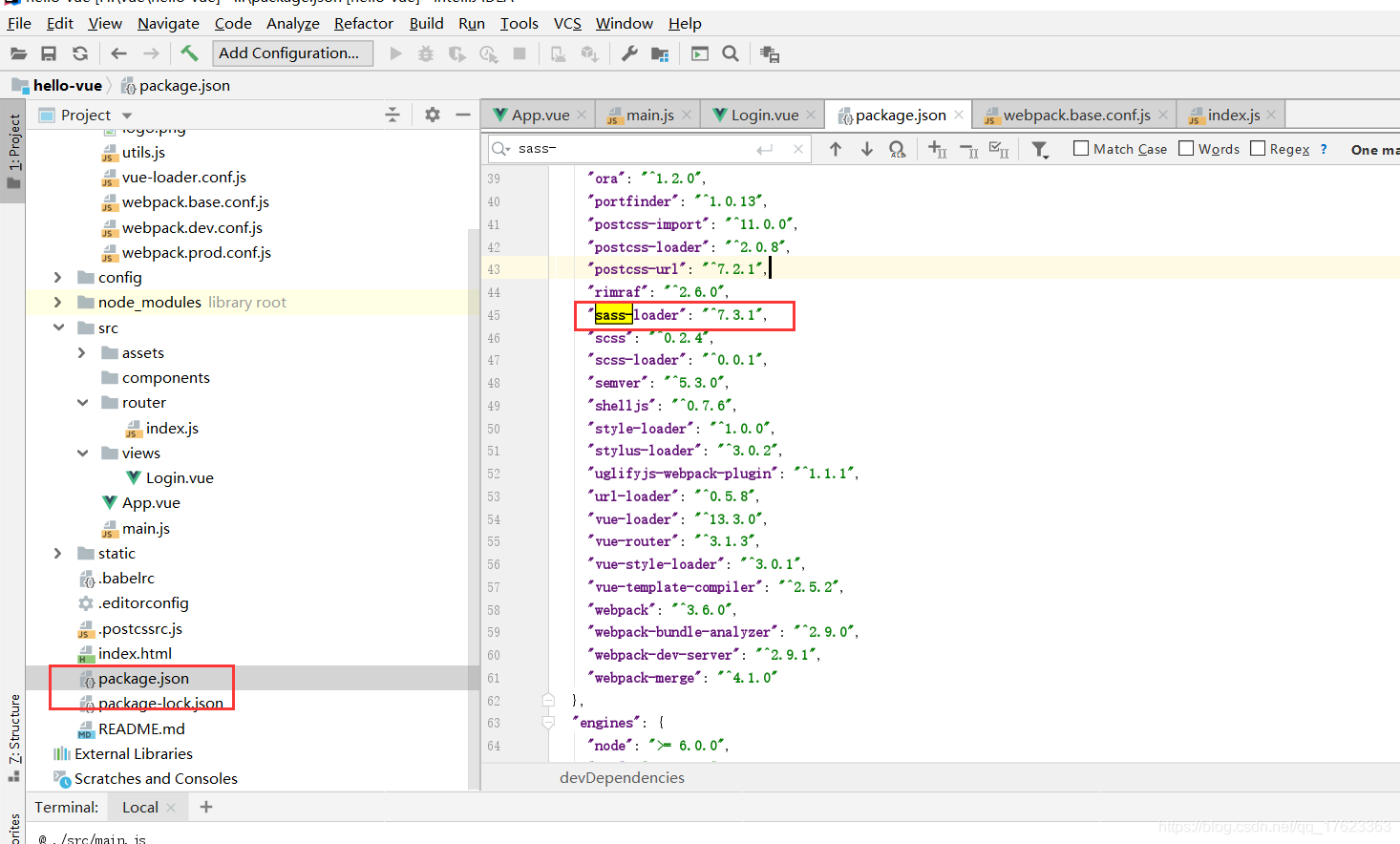The height and width of the screenshot is (844, 1400).
Task: Click the green Run play icon
Action: click(x=395, y=53)
